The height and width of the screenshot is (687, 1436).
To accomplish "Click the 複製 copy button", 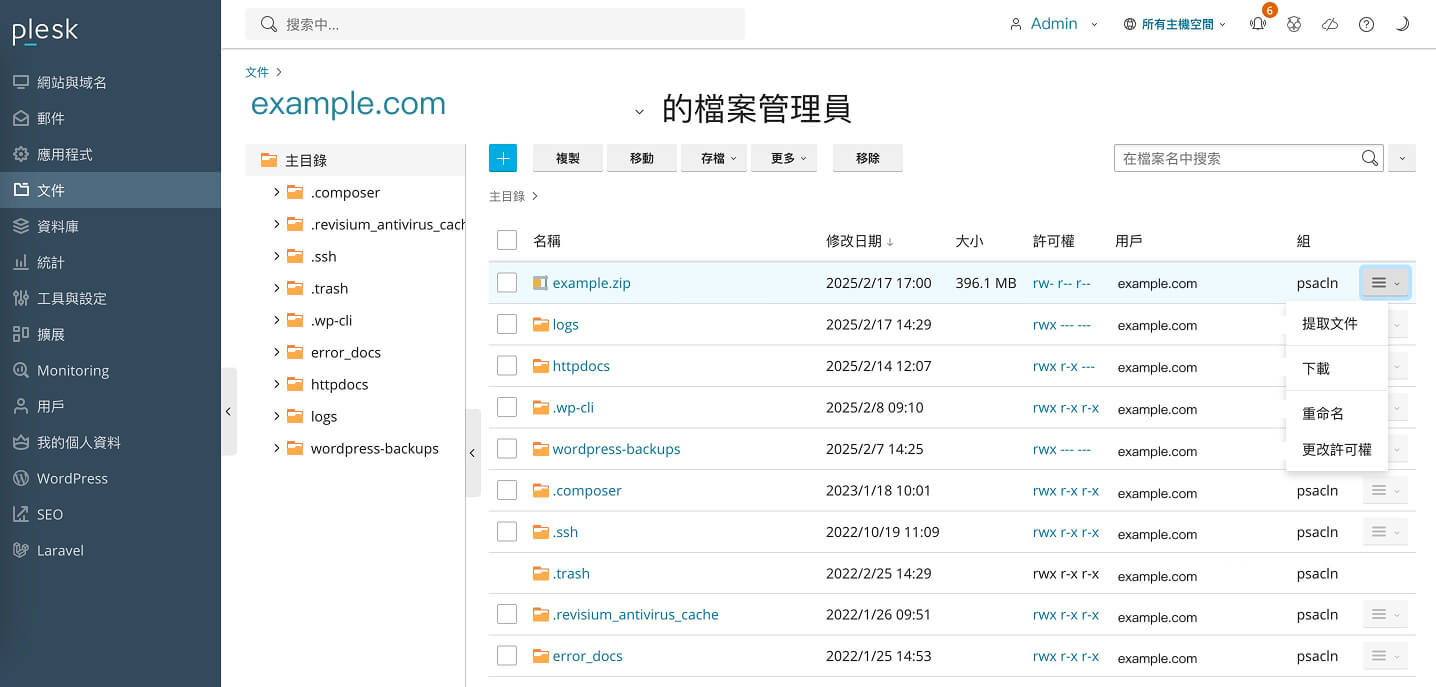I will [x=568, y=158].
